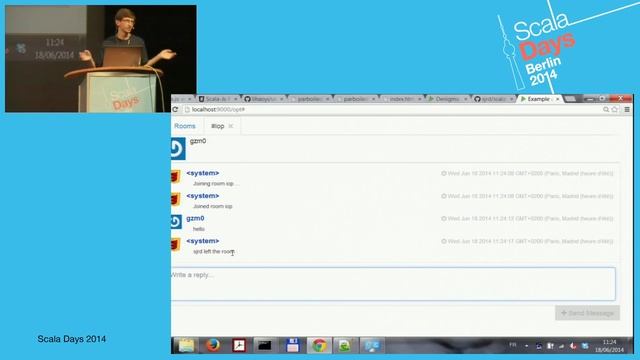Focus the 'Write a reply...' text box
This screenshot has height=360, width=640.
(393, 284)
